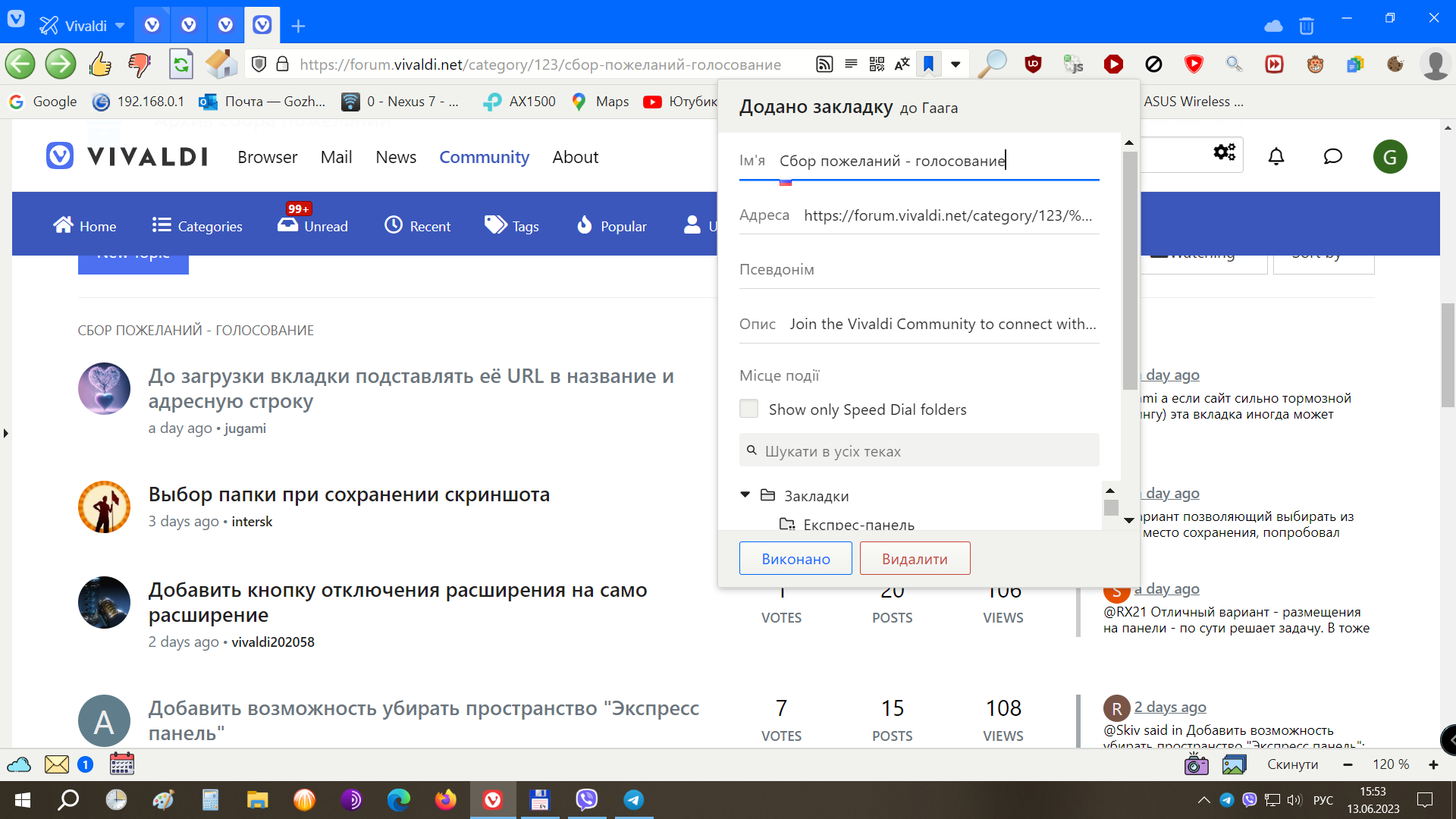
Task: Open a new tab with plus button
Action: tap(298, 27)
